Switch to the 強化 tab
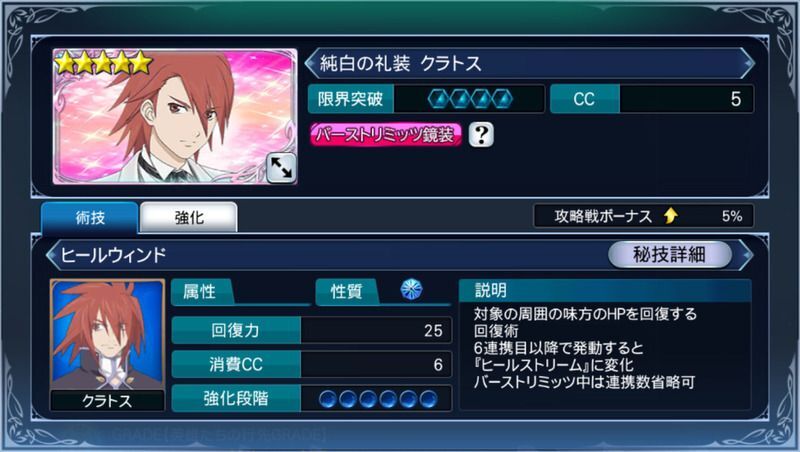 click(x=188, y=217)
